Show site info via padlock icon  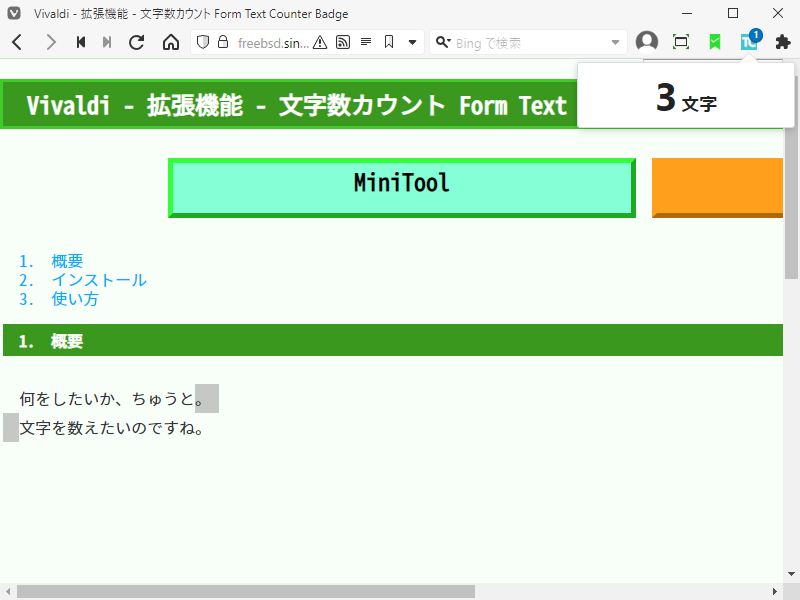tap(223, 42)
